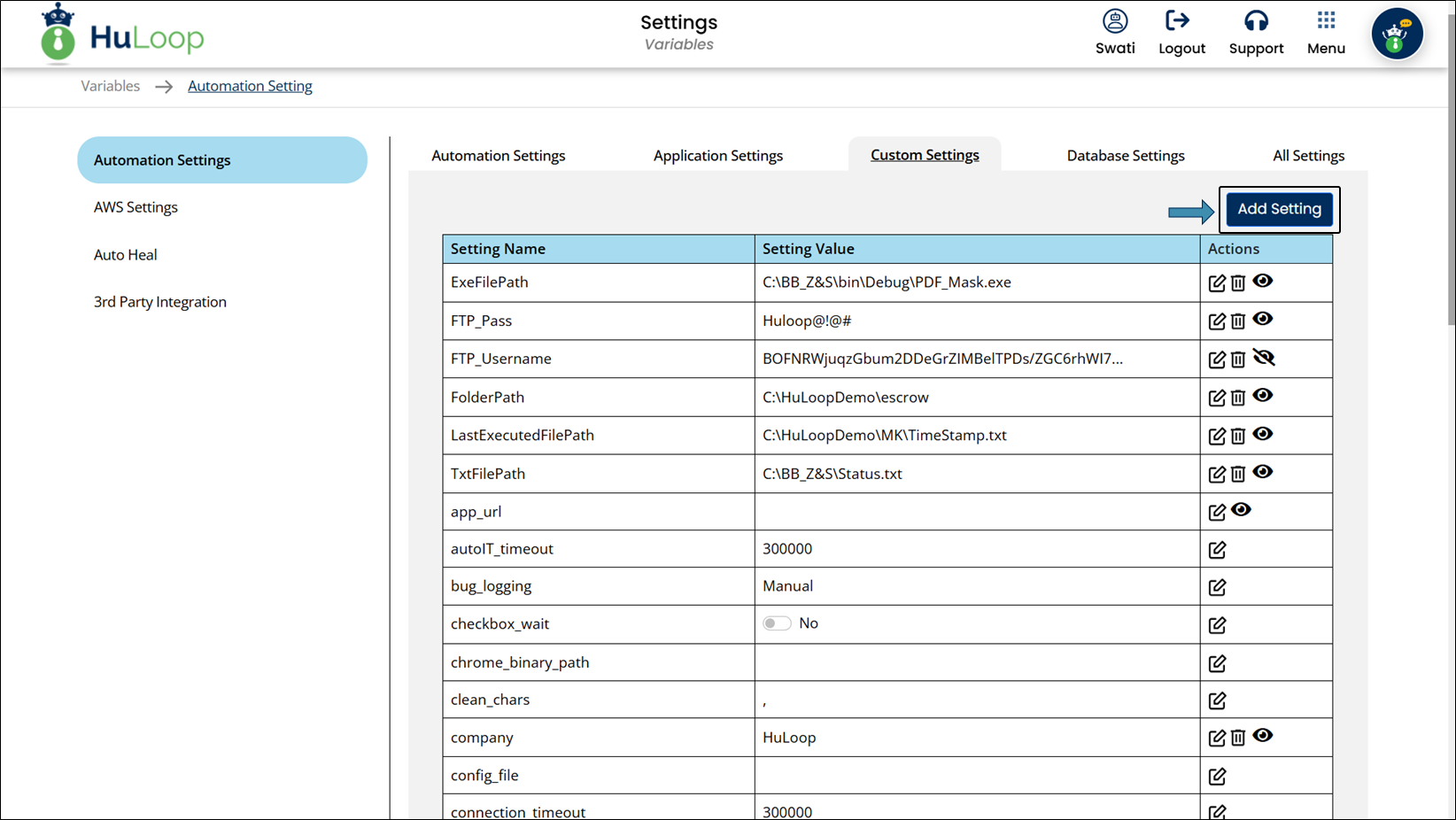Toggle visibility of app_url value
Image resolution: width=1456 pixels, height=820 pixels.
pyautogui.click(x=1241, y=509)
